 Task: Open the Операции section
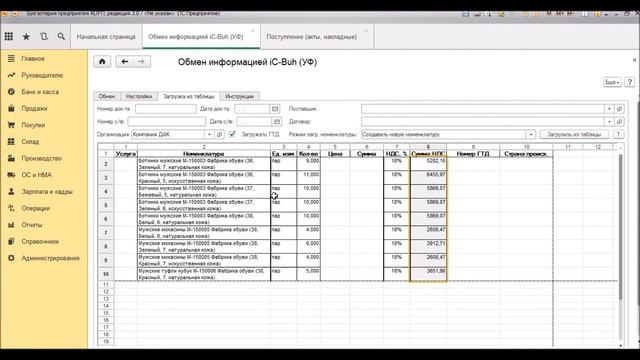36,209
